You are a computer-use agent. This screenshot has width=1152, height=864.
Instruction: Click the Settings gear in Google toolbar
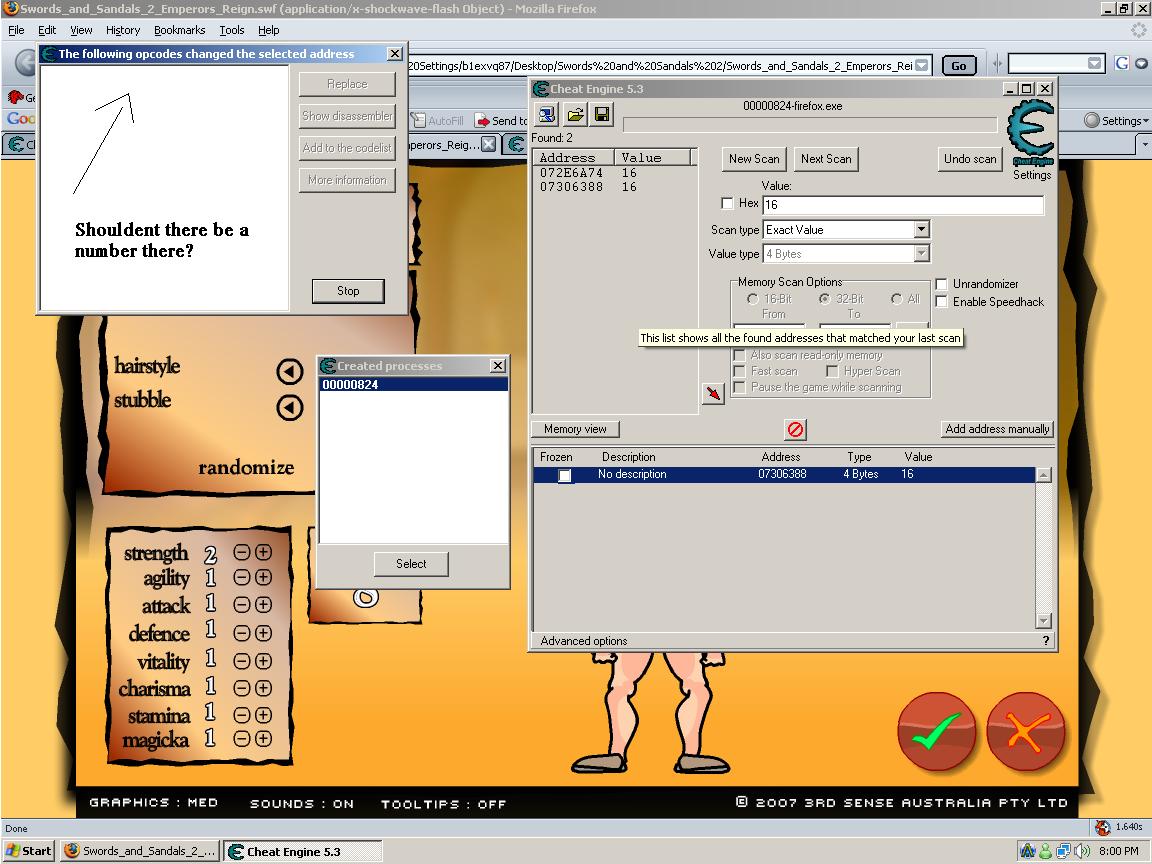1092,120
